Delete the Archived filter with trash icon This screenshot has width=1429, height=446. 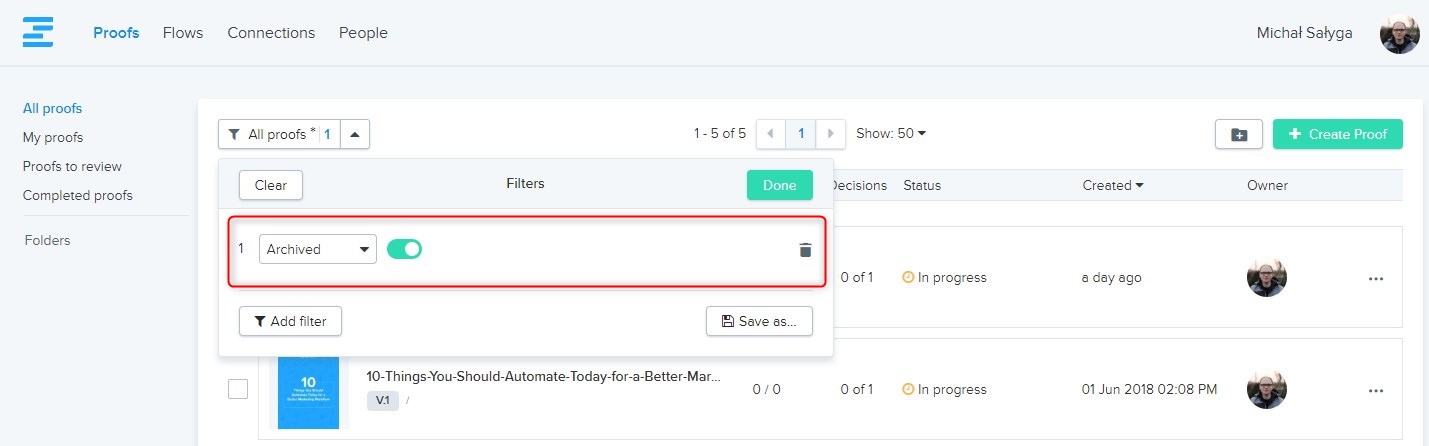[x=805, y=250]
